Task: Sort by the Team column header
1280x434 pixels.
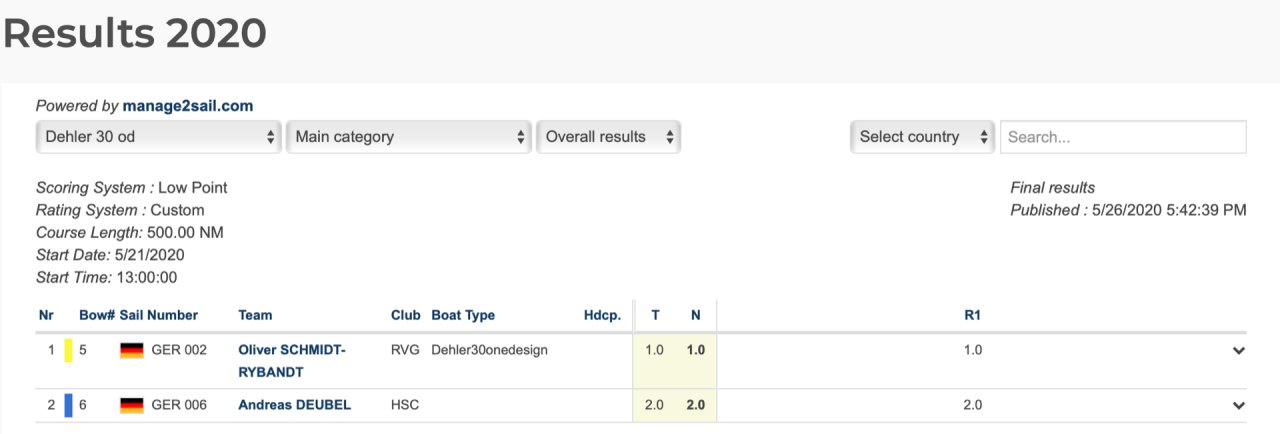Action: point(255,315)
